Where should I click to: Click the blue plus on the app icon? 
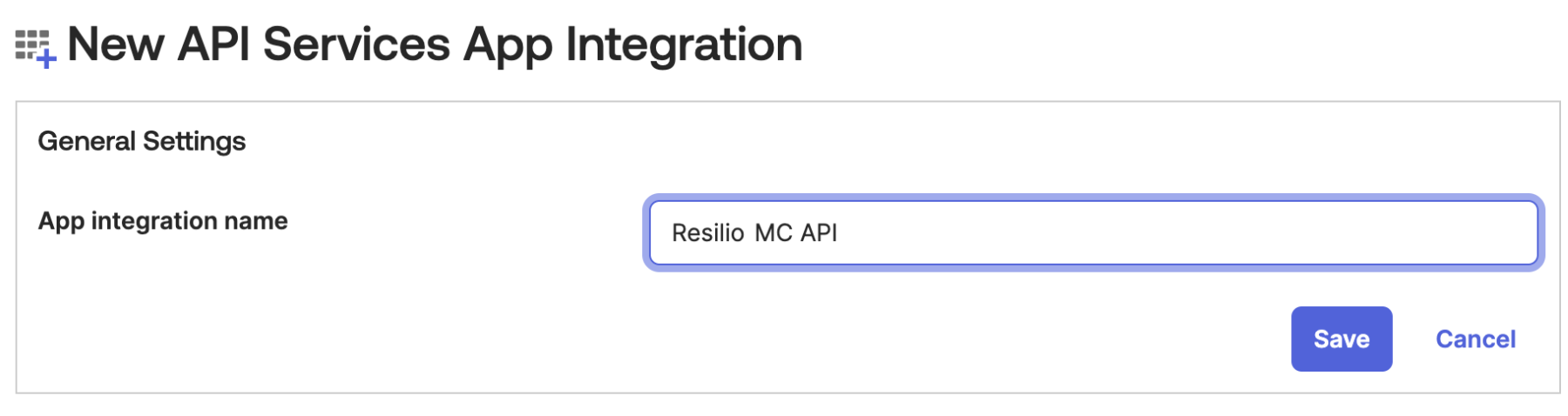(x=47, y=59)
